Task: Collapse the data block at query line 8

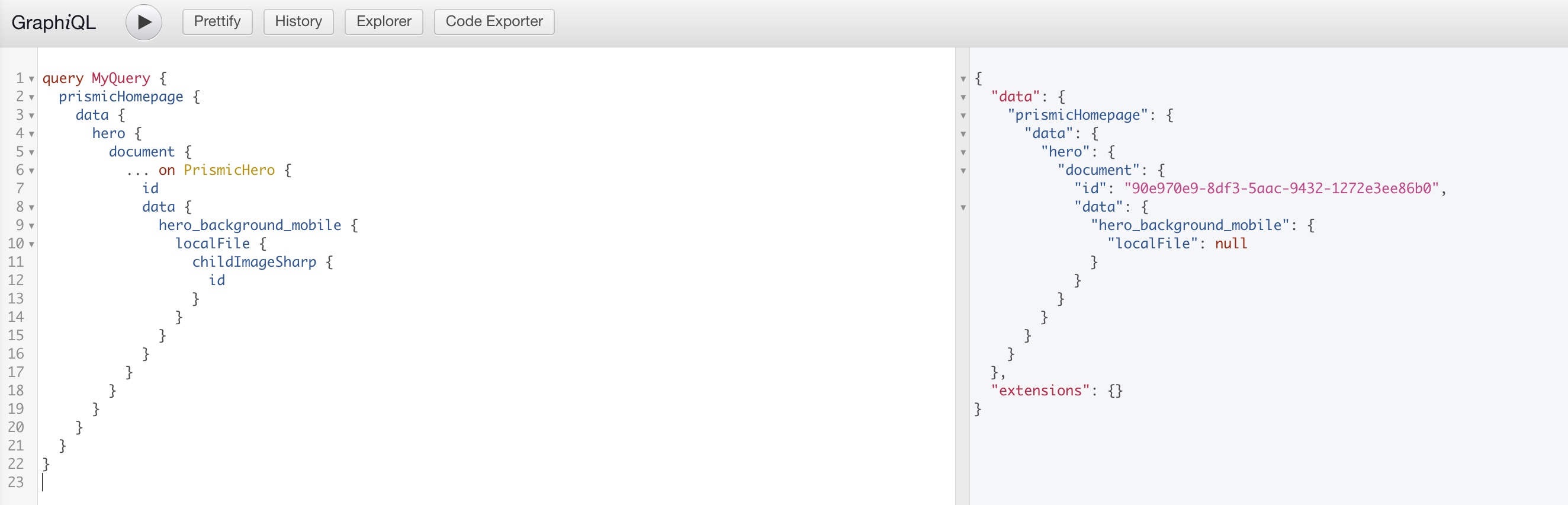Action: [31, 207]
